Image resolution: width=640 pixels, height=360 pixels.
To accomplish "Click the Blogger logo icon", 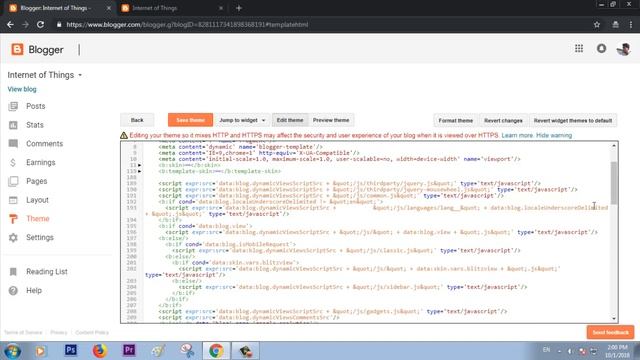I will tap(17, 49).
